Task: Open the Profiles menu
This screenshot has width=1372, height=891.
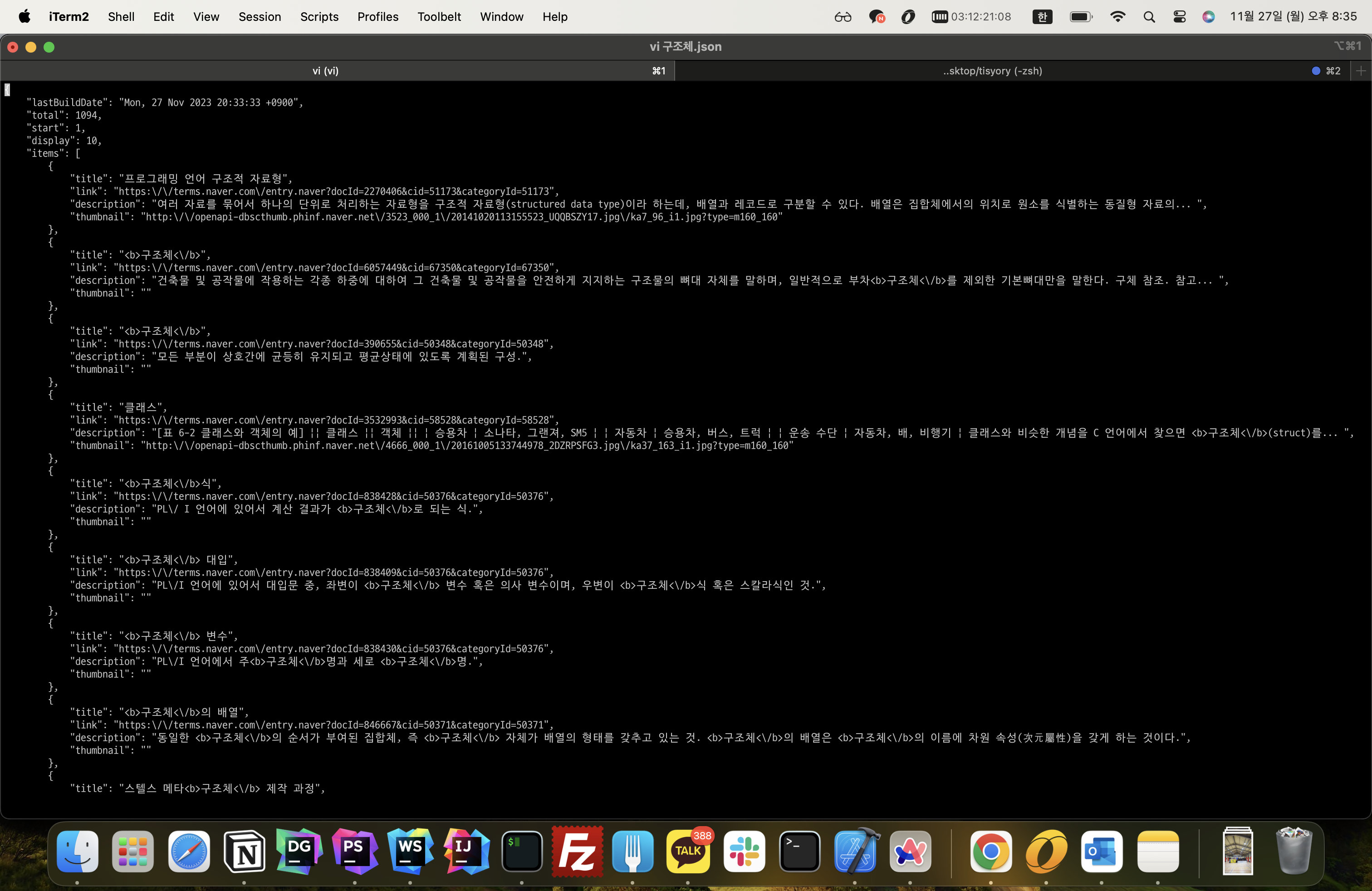Action: (377, 17)
